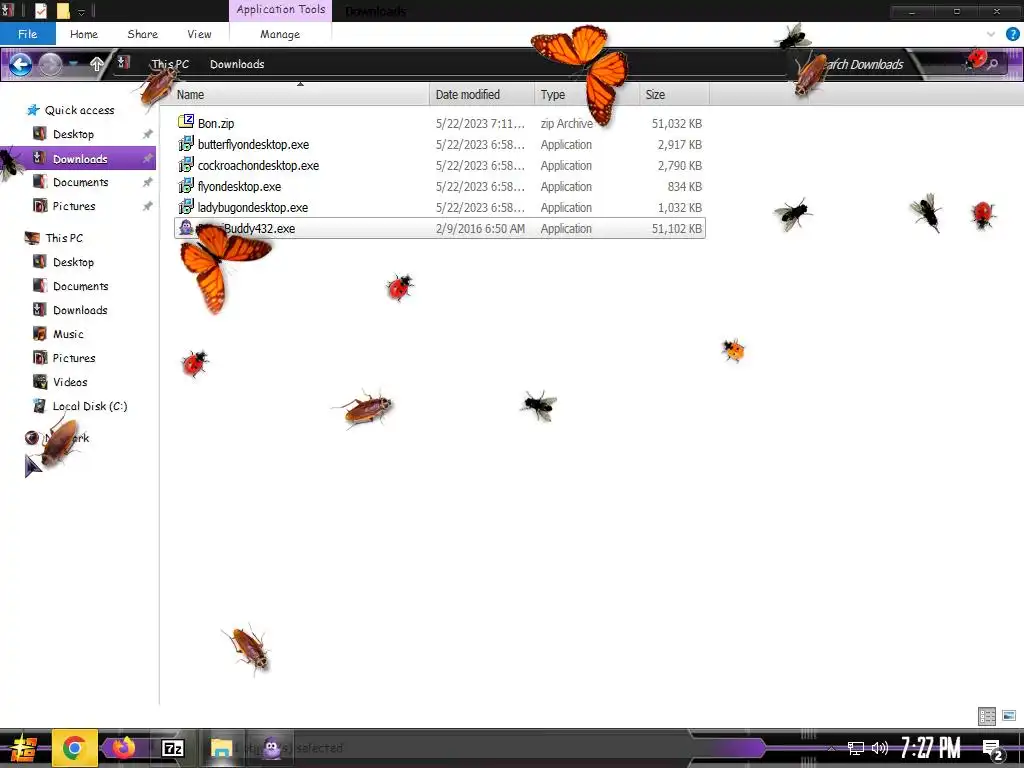Screen dimensions: 1024x768
Task: Open Documents under This PC
Action: click(80, 287)
